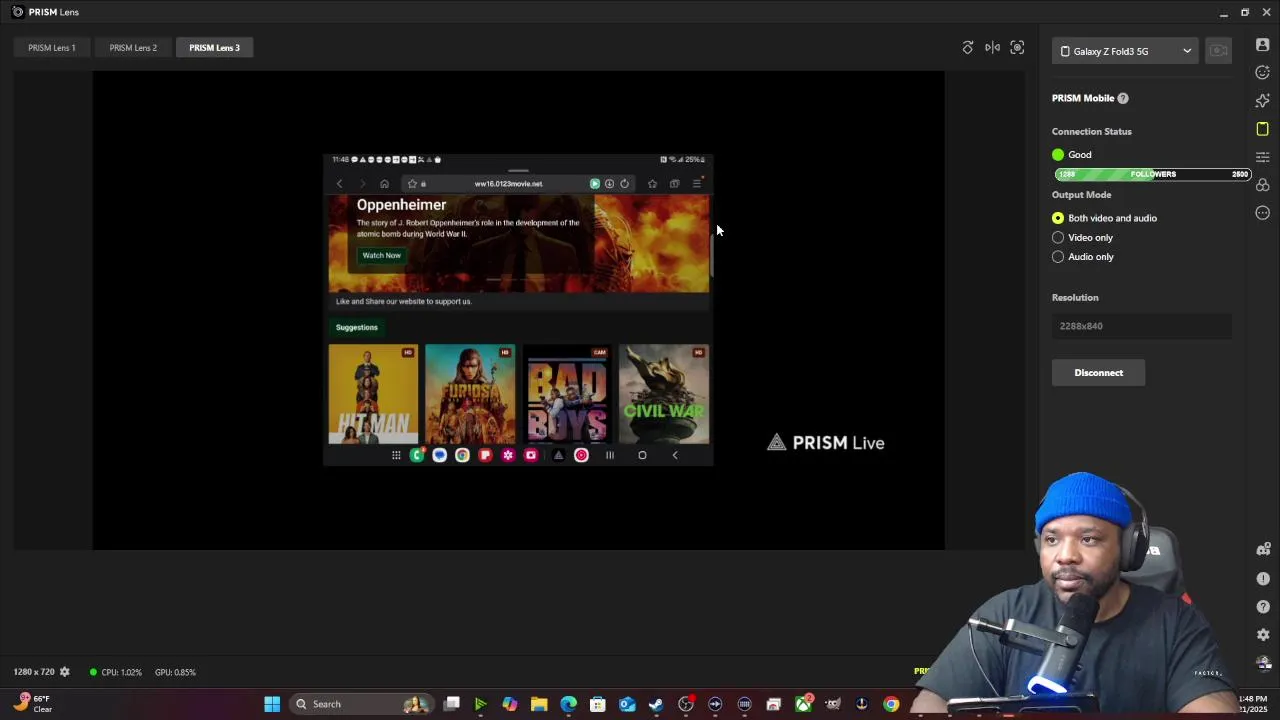1280x720 pixels.
Task: Click the Resolution 2288x840 field
Action: 1141,326
